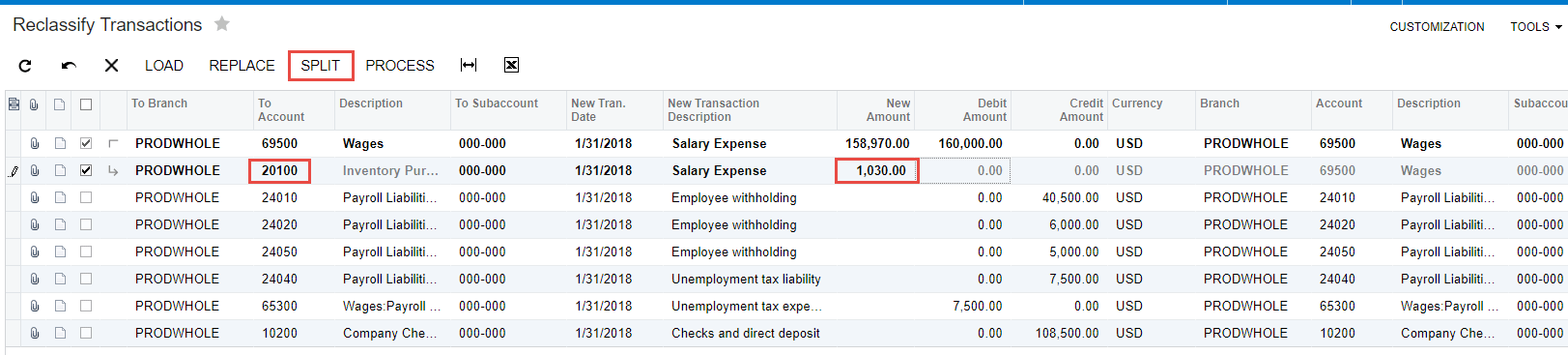Screen dimensions: 1568x355
Task: Check the checkbox for the 24040 row
Action: (86, 279)
